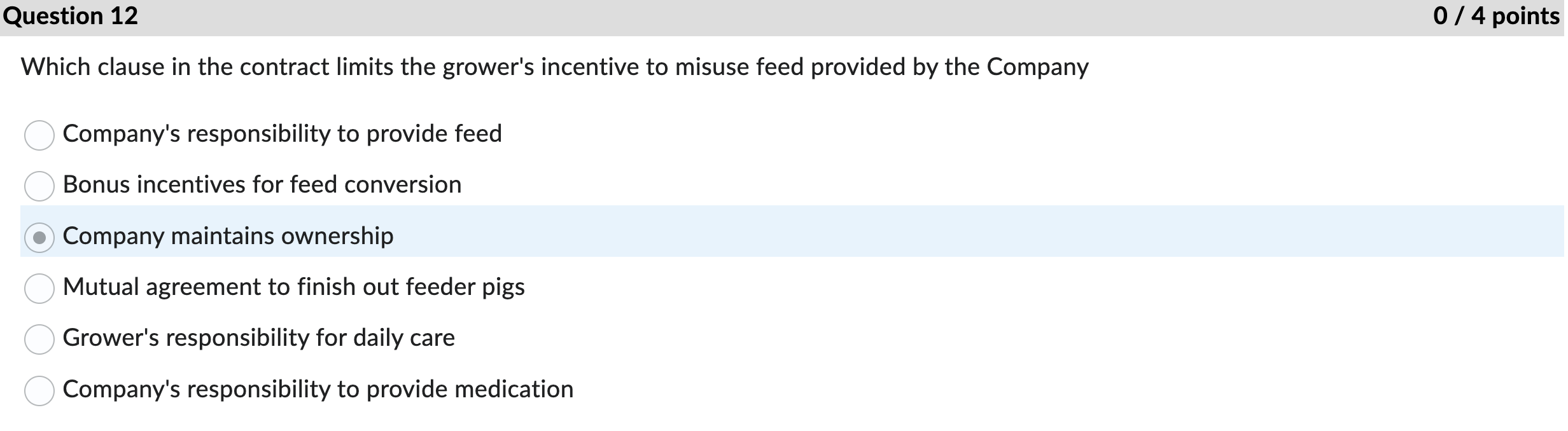
Task: Click the label 'Grower's responsibility for daily care'
Action: point(260,338)
